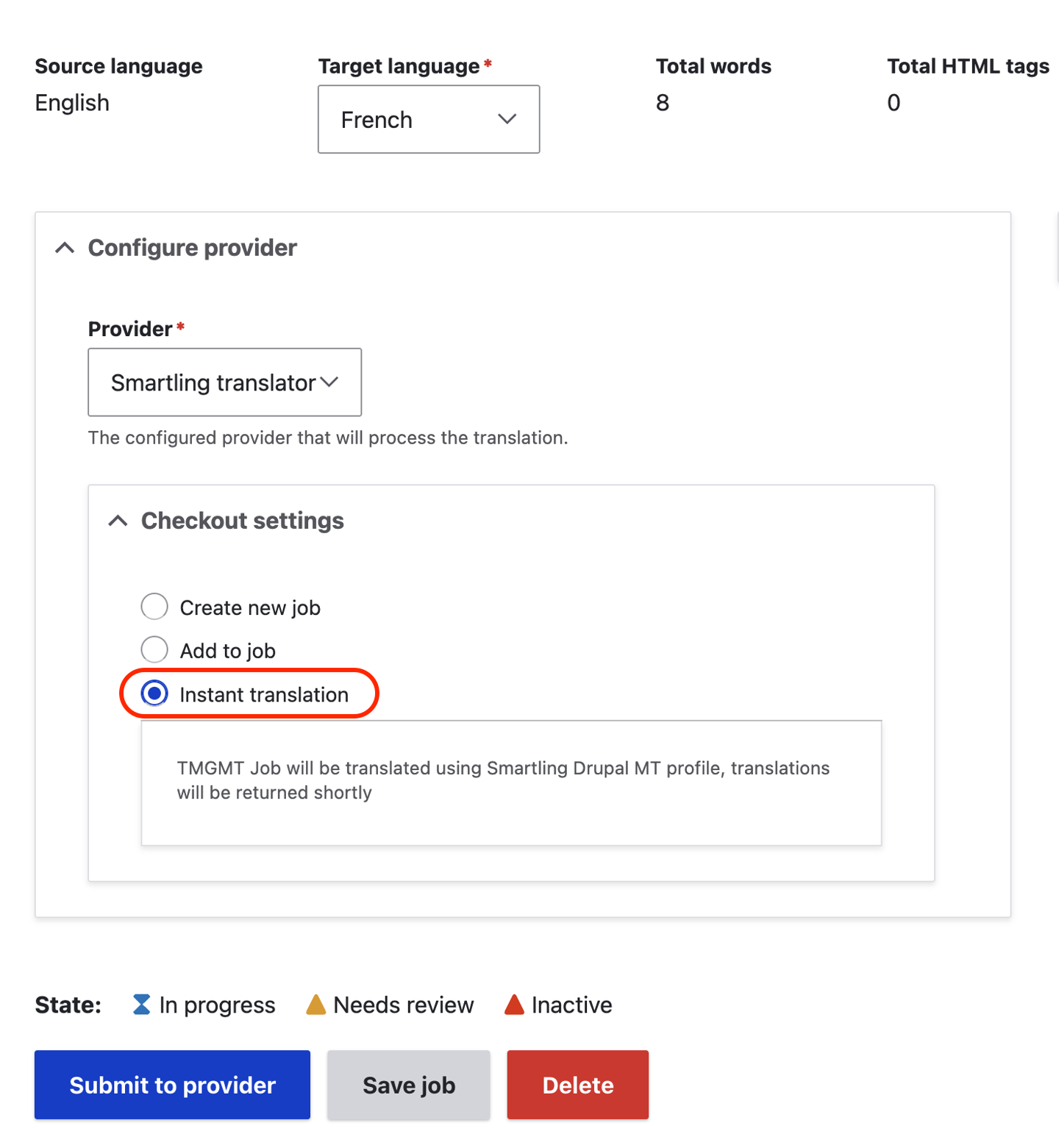Viewport: 1059px width, 1148px height.
Task: Select the Create new job option
Action: click(154, 606)
